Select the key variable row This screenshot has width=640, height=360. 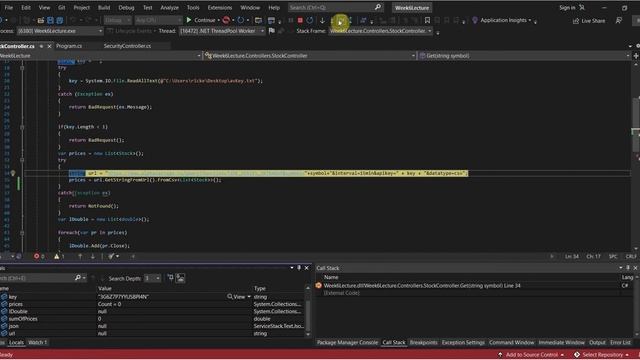(153, 297)
